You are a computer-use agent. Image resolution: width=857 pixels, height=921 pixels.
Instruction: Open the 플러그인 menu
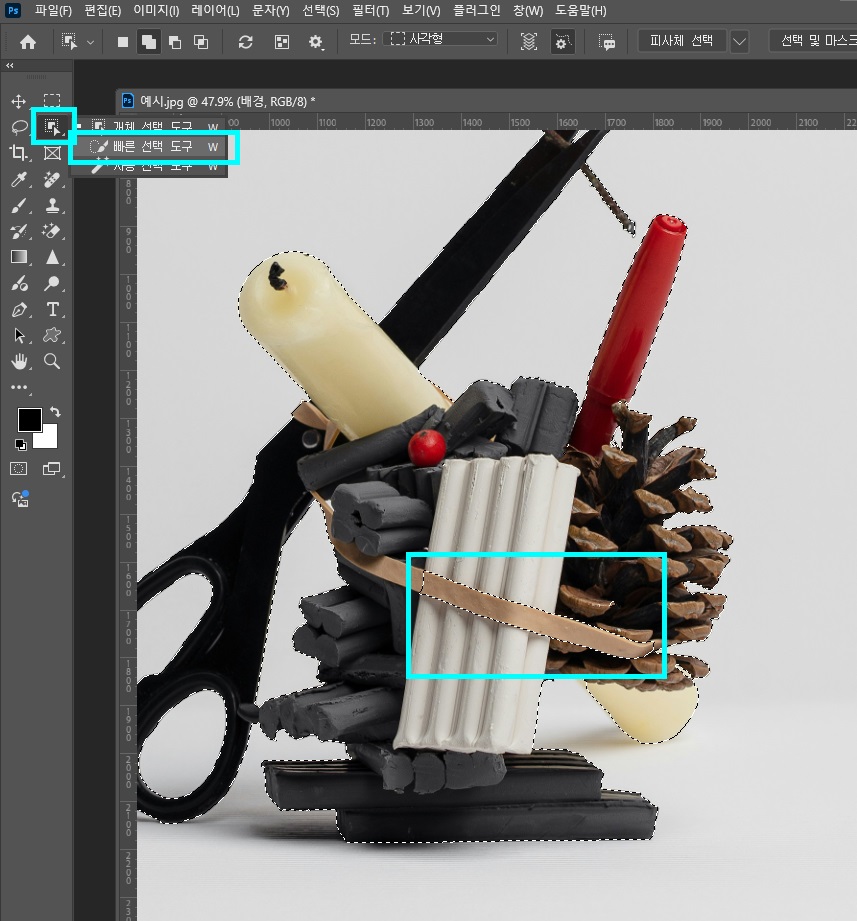click(x=476, y=11)
